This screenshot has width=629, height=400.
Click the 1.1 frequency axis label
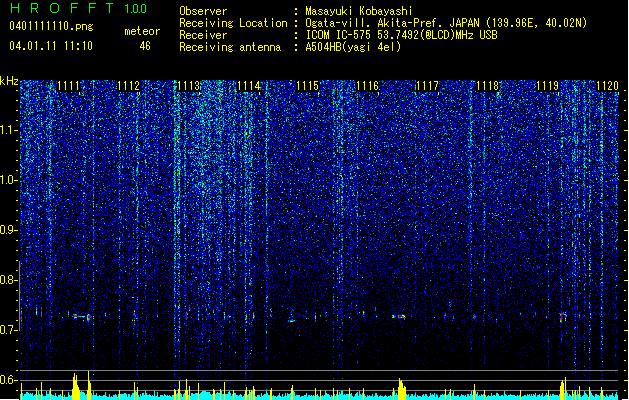tap(9, 130)
